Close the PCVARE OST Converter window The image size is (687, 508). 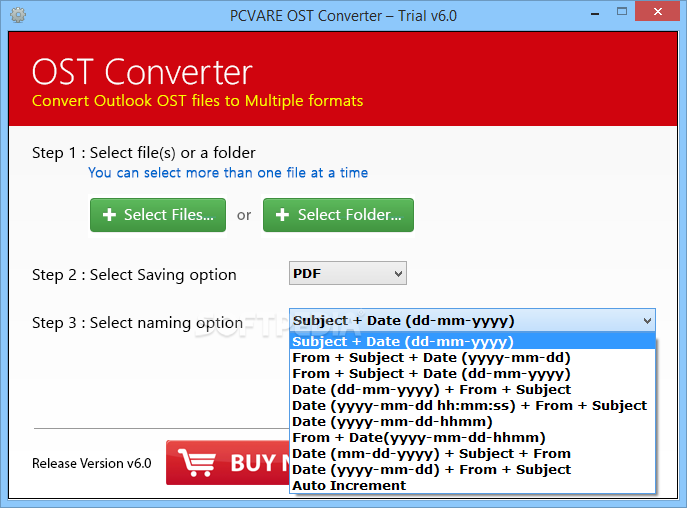(x=657, y=11)
